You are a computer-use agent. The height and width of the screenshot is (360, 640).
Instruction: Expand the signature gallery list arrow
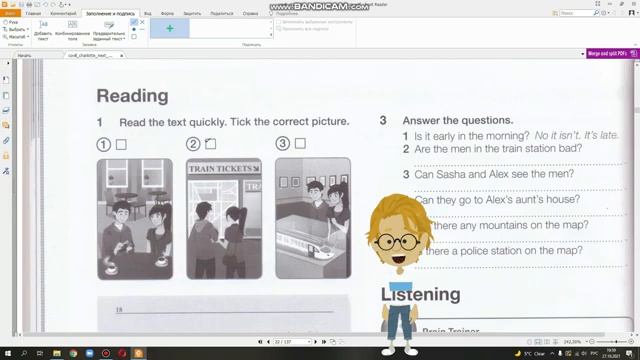[271, 36]
